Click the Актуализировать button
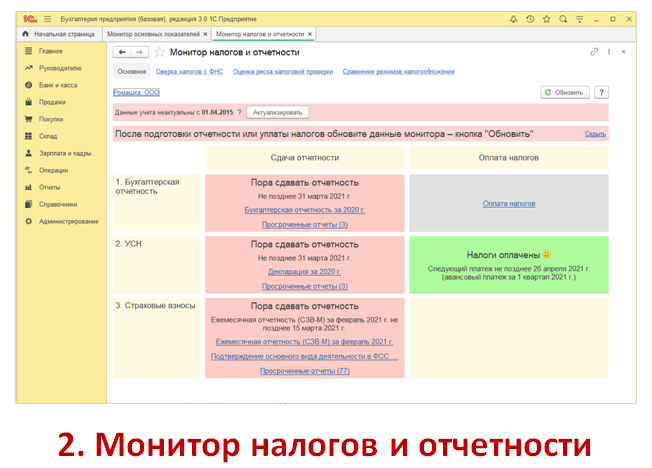Image resolution: width=652 pixels, height=468 pixels. [x=278, y=112]
